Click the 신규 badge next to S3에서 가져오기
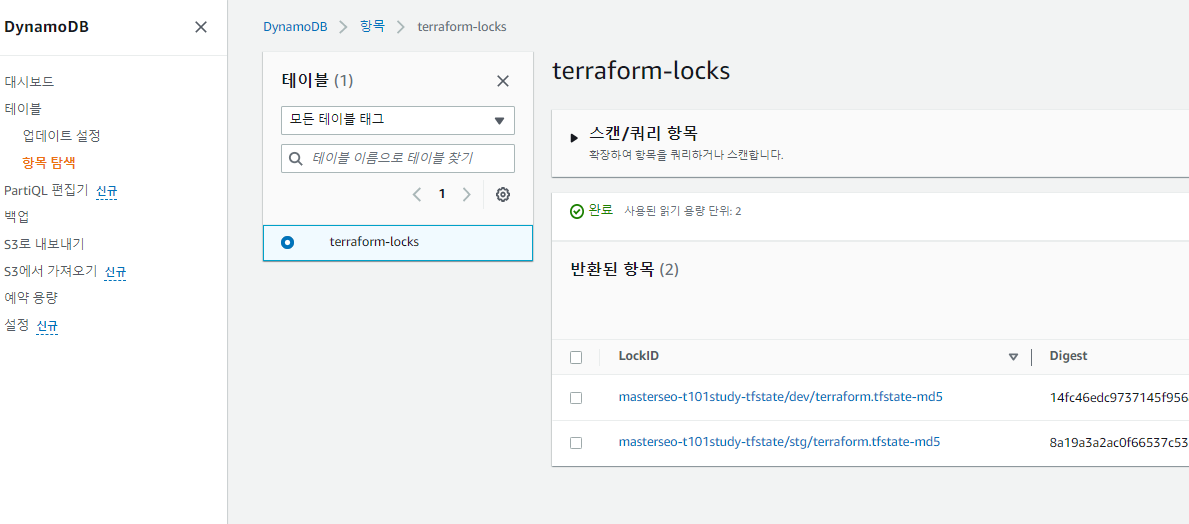 click(115, 271)
